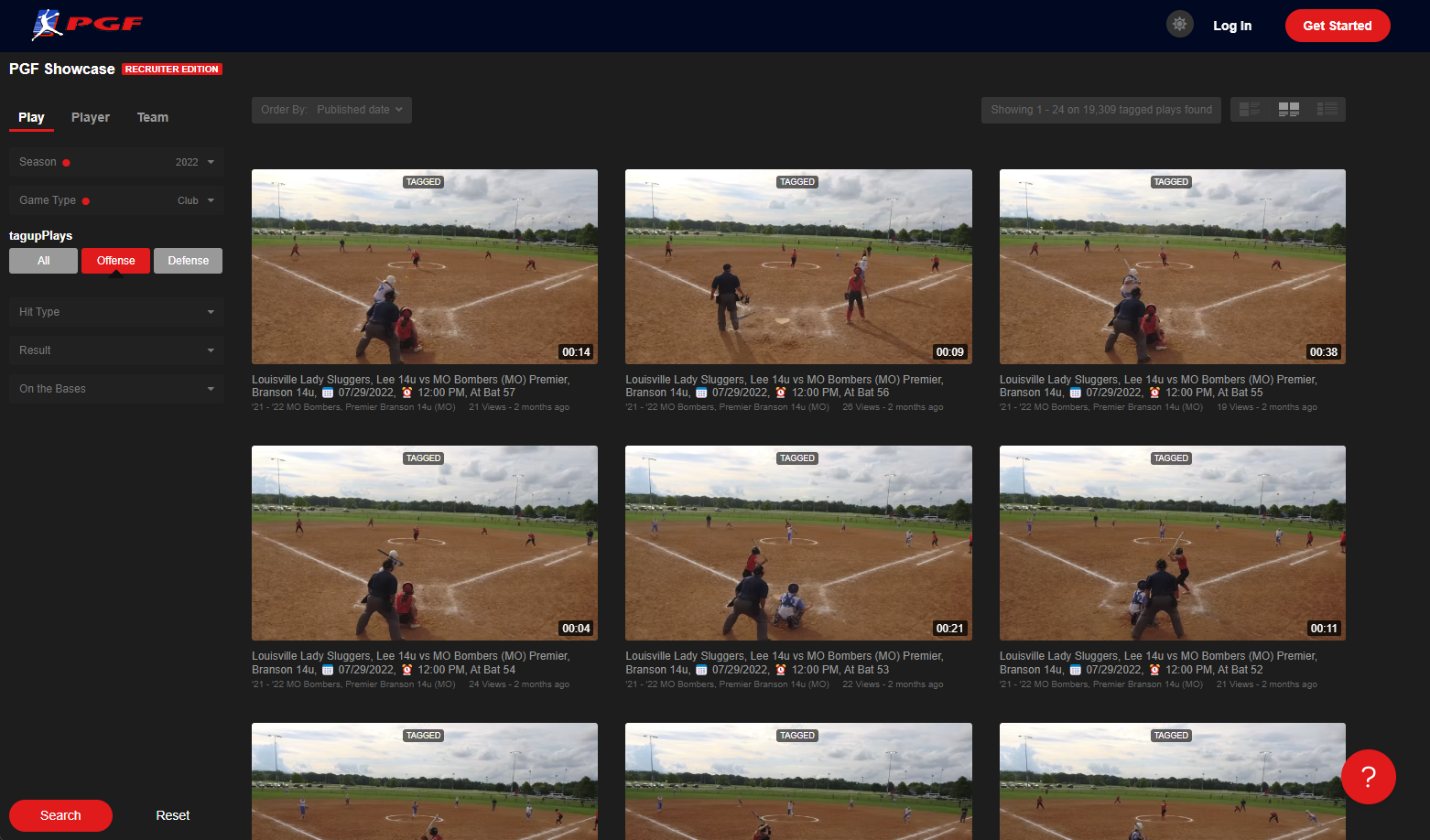Select the All plays filter option
This screenshot has height=840, width=1430.
point(43,261)
